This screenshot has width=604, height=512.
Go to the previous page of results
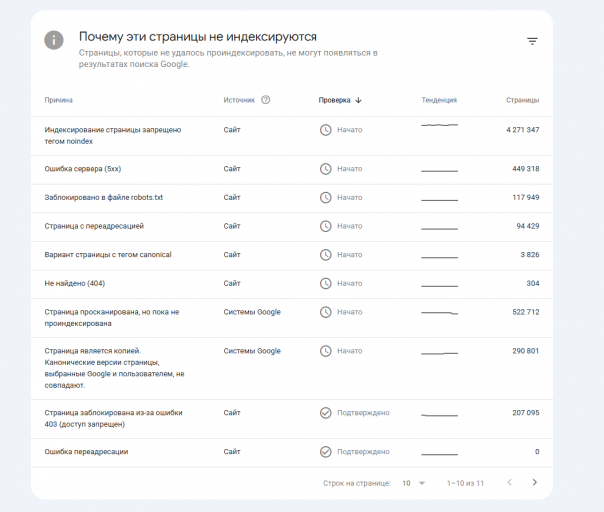510,482
